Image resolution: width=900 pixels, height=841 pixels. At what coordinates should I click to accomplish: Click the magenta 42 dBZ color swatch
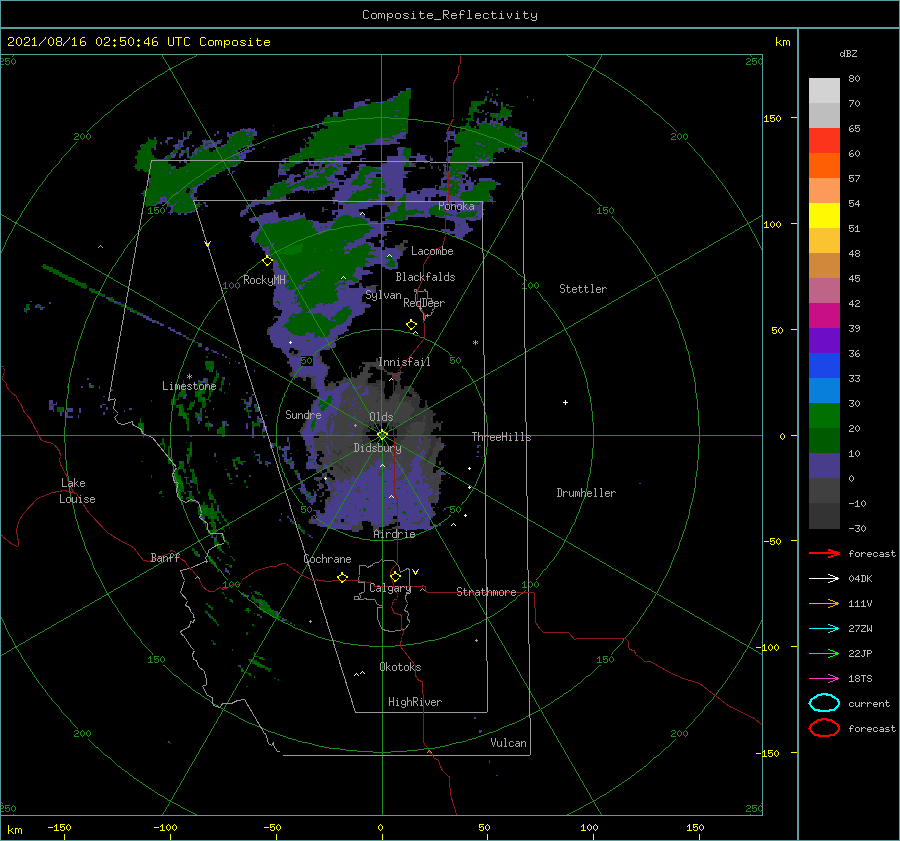coord(824,316)
